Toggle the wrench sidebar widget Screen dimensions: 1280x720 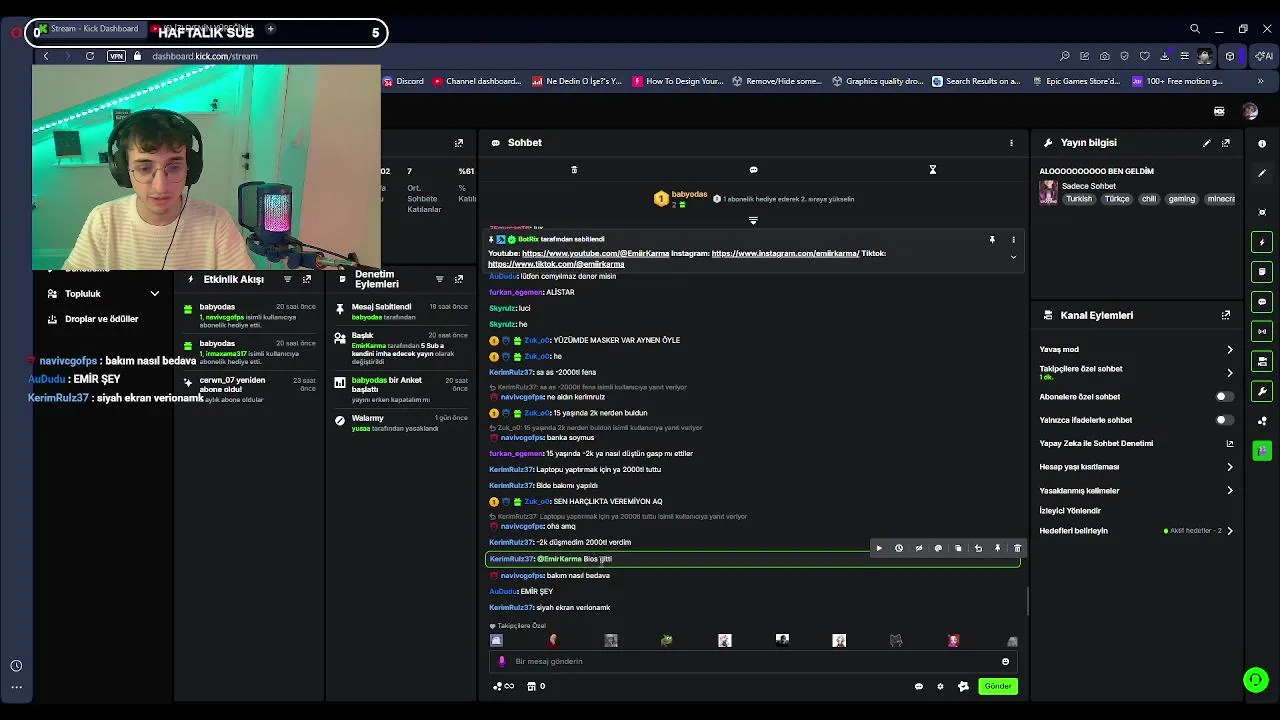(x=1262, y=391)
